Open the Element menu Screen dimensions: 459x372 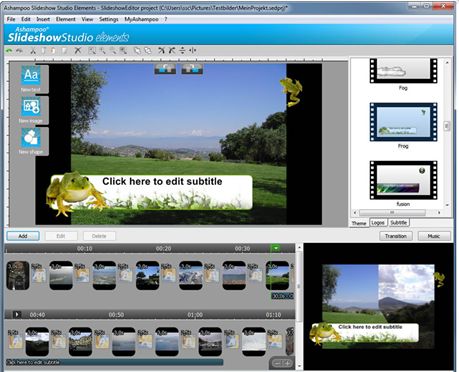(x=66, y=19)
